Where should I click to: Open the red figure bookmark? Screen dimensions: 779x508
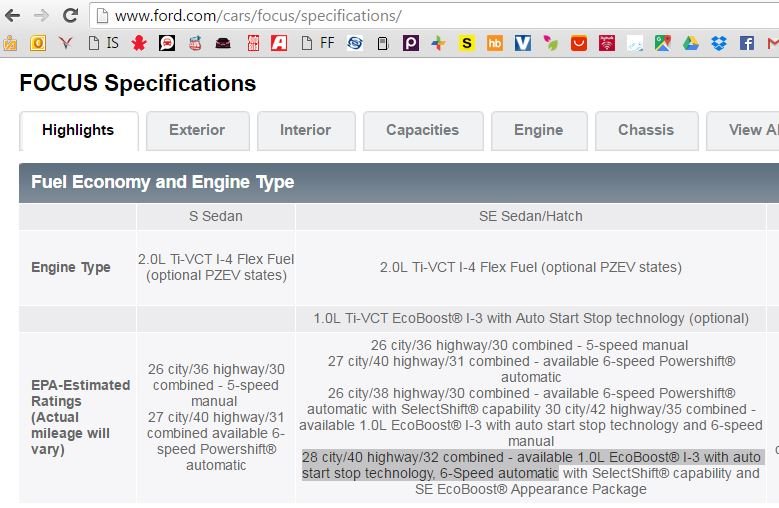tap(139, 43)
